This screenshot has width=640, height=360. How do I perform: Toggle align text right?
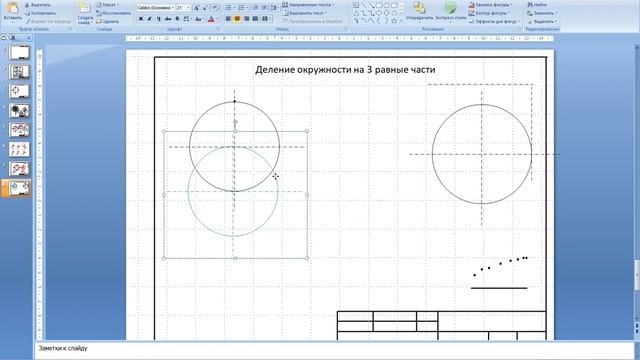click(x=247, y=19)
